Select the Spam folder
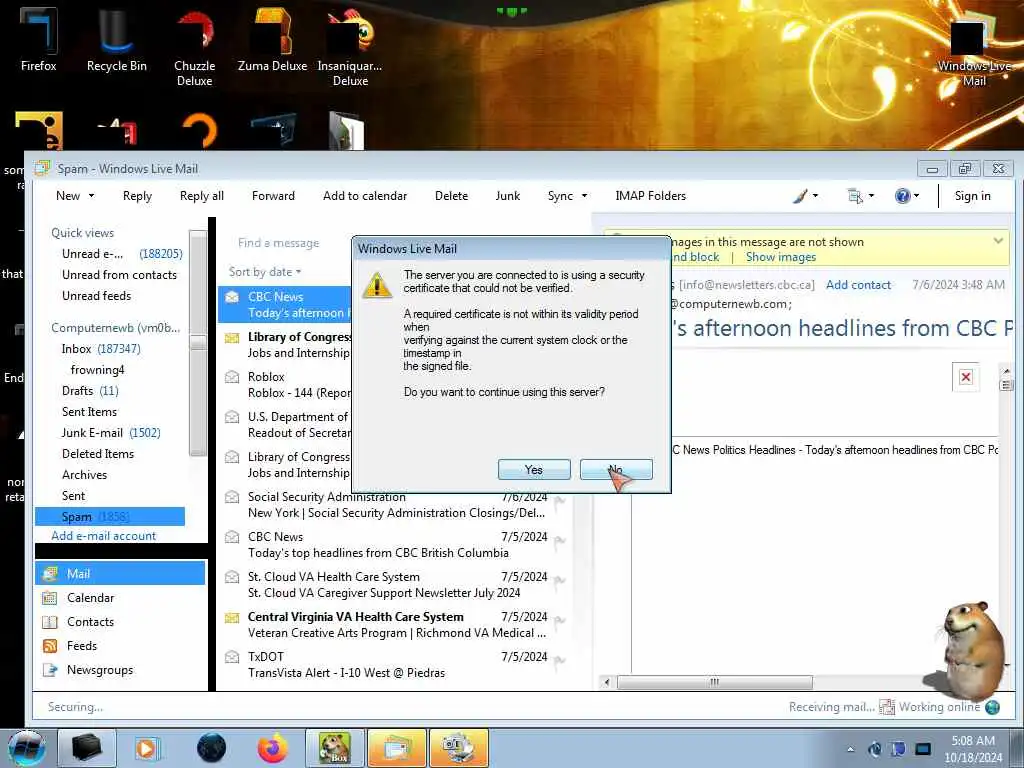This screenshot has width=1024, height=768. 110,517
